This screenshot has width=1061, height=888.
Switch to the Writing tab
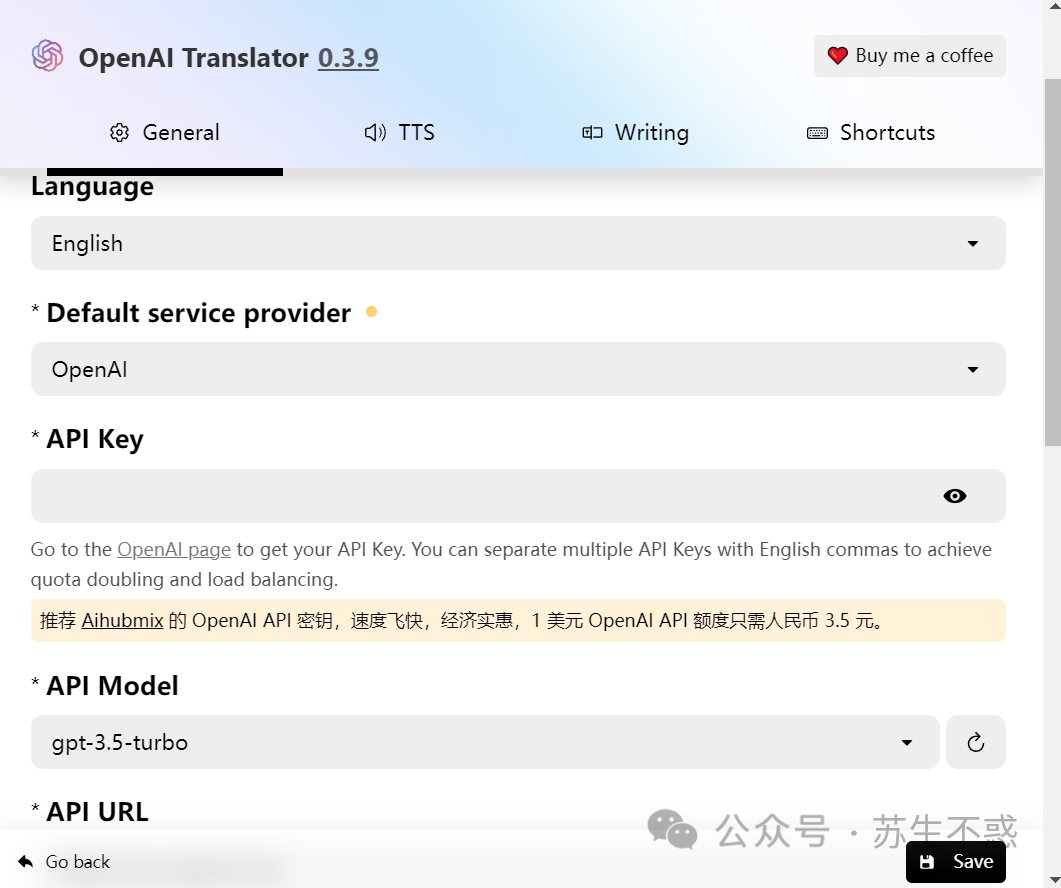[x=635, y=132]
